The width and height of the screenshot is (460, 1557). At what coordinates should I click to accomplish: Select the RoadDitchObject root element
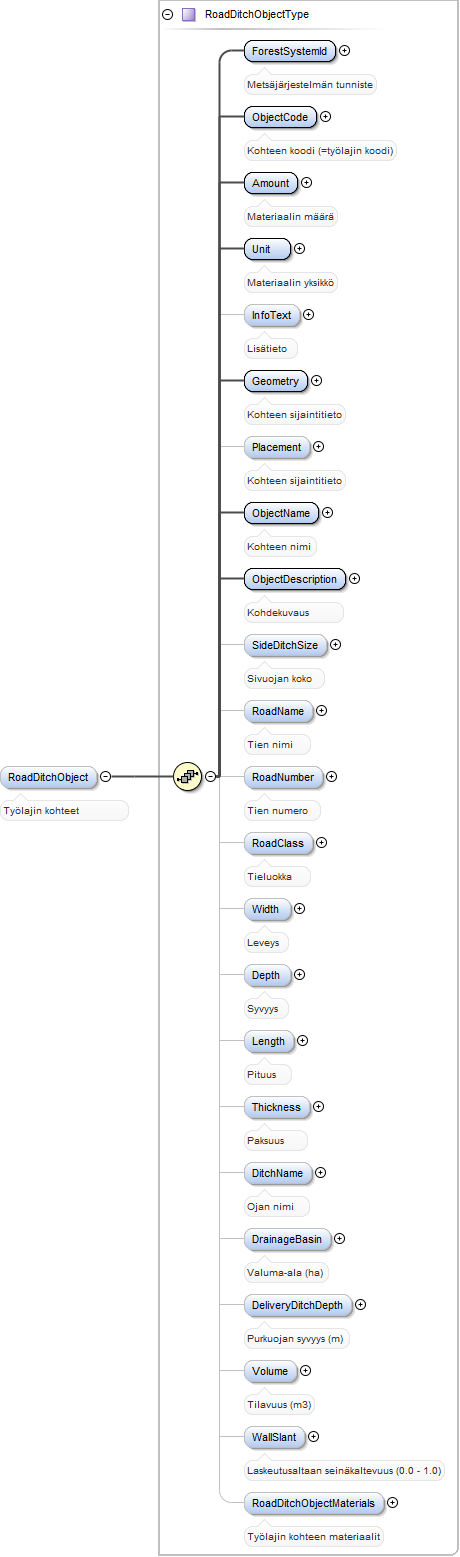[x=48, y=776]
